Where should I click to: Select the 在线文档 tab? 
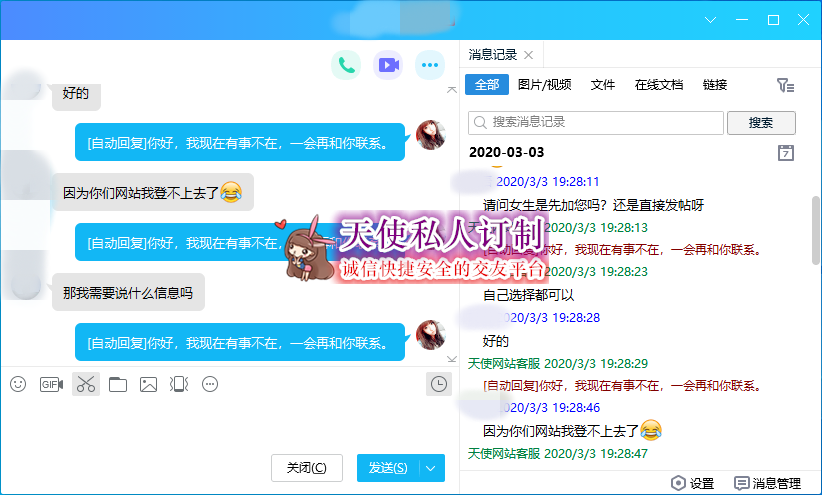point(659,85)
